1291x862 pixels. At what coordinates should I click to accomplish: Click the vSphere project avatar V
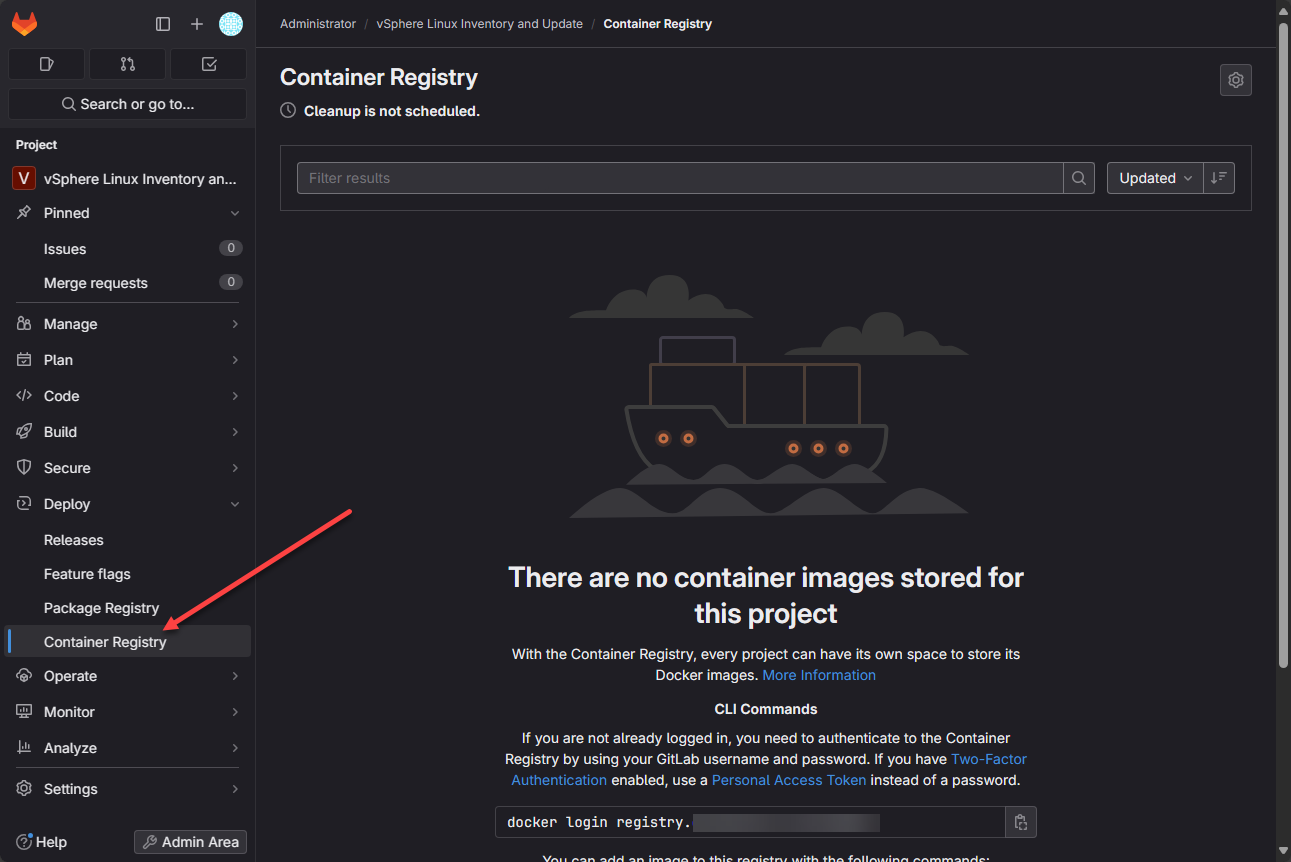pyautogui.click(x=24, y=179)
